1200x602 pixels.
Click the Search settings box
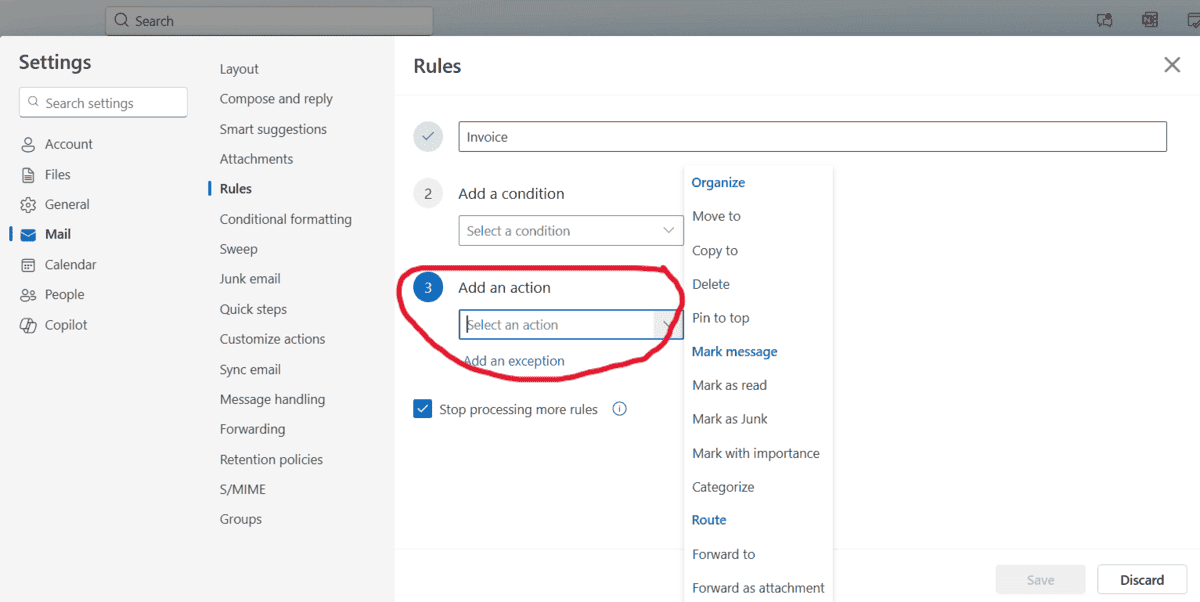click(x=103, y=102)
